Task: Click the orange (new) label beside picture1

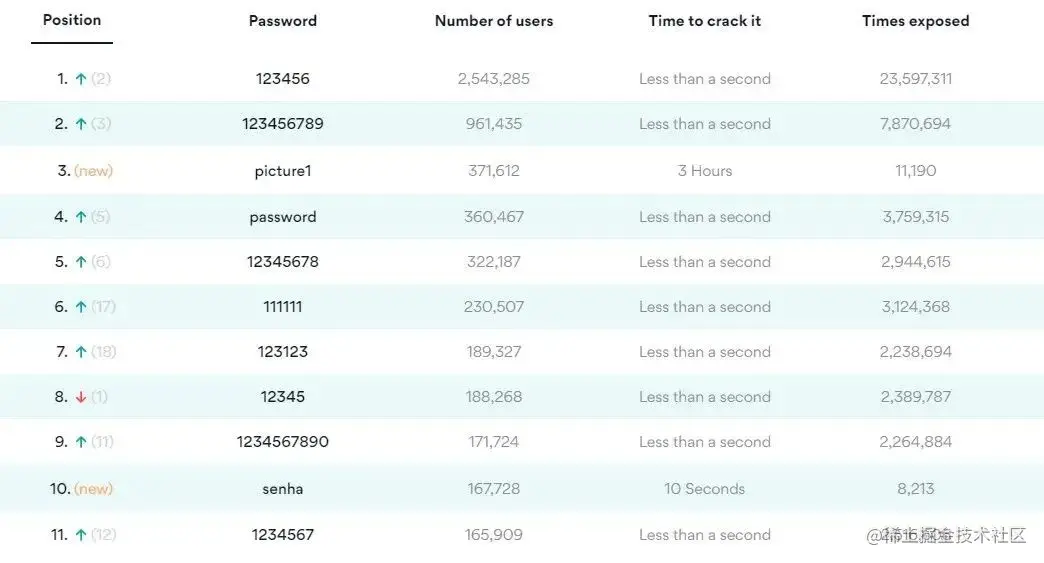Action: point(94,171)
